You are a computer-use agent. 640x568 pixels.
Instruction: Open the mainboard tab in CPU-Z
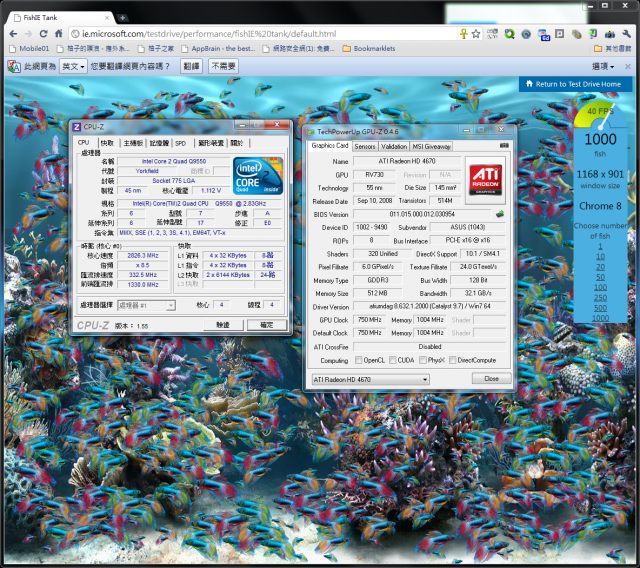(133, 143)
